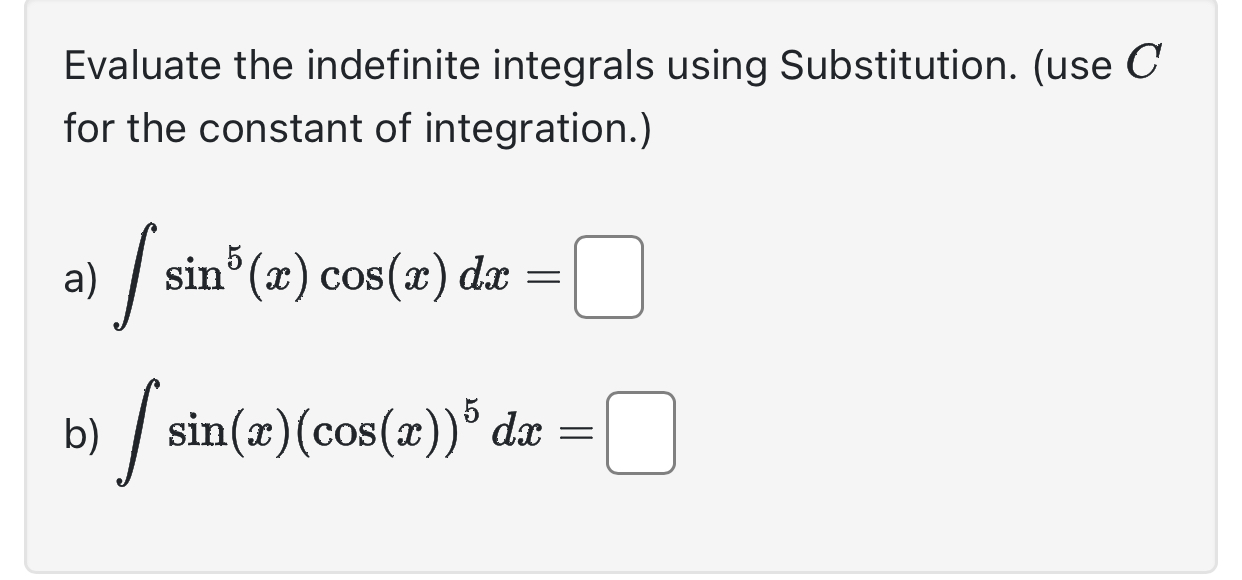
Task: Select the expression (cos(x))^5 in part b
Action: 390,430
